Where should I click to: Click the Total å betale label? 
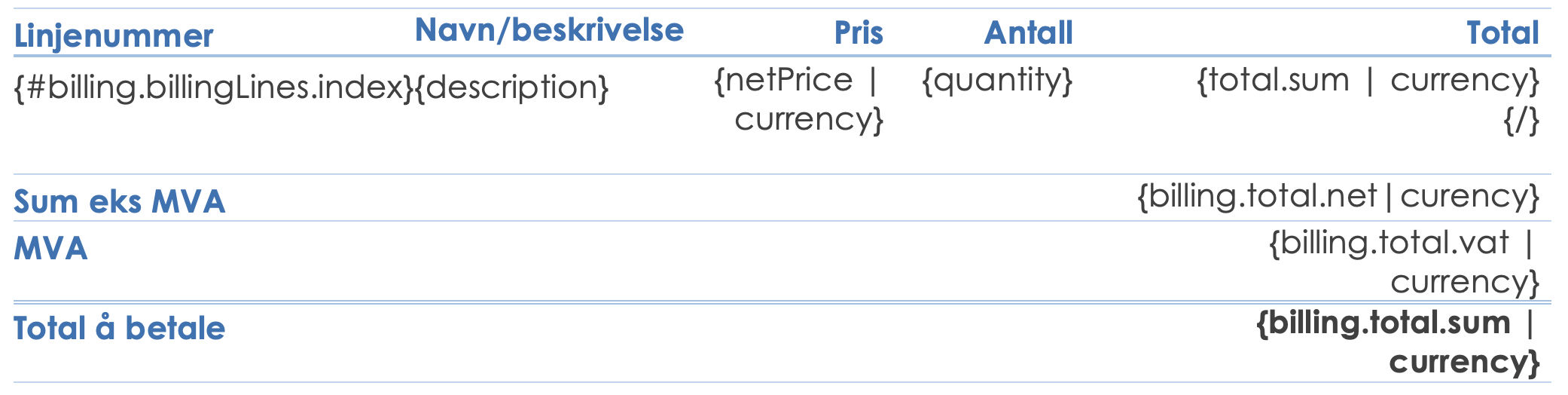tap(120, 329)
